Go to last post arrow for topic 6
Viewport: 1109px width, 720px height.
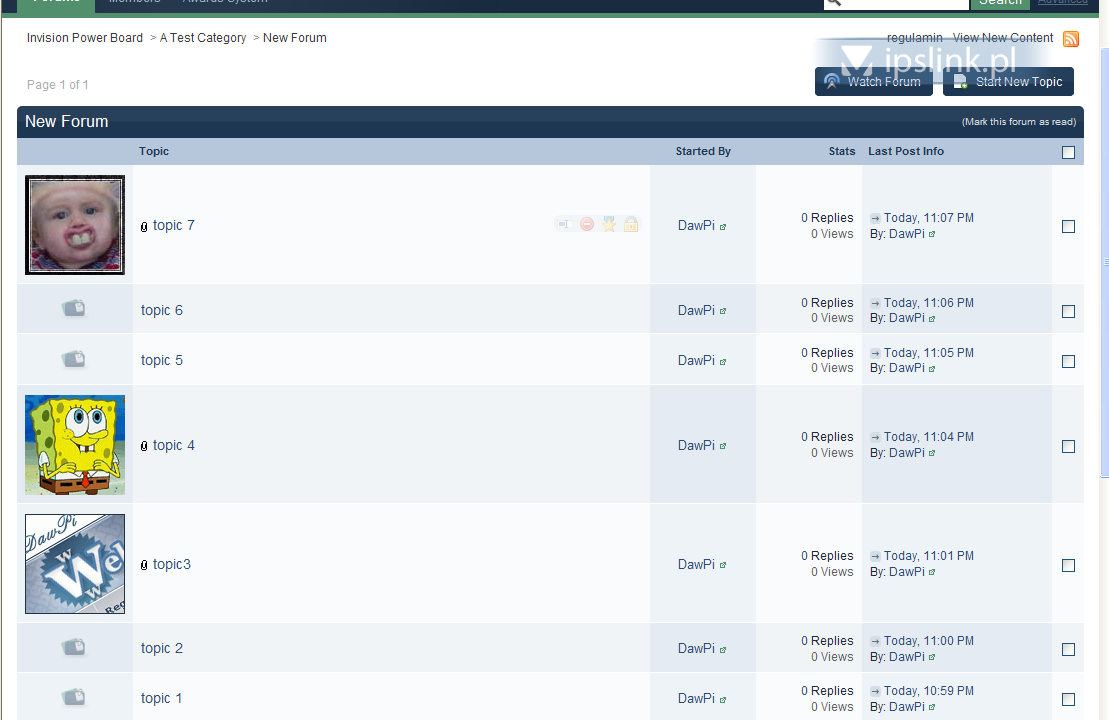point(875,303)
